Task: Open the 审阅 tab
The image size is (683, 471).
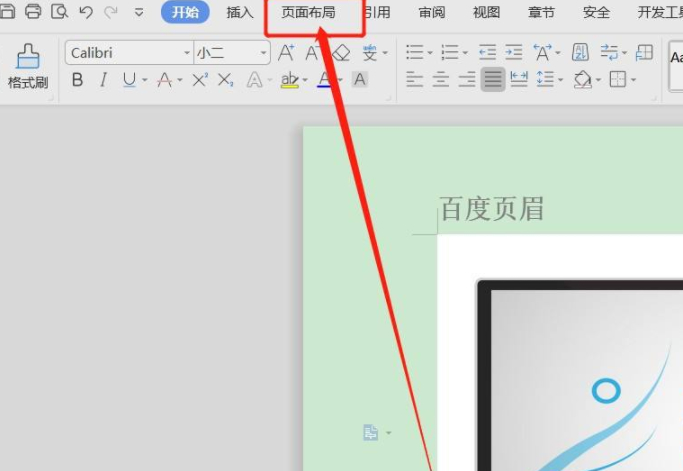Action: pyautogui.click(x=432, y=12)
